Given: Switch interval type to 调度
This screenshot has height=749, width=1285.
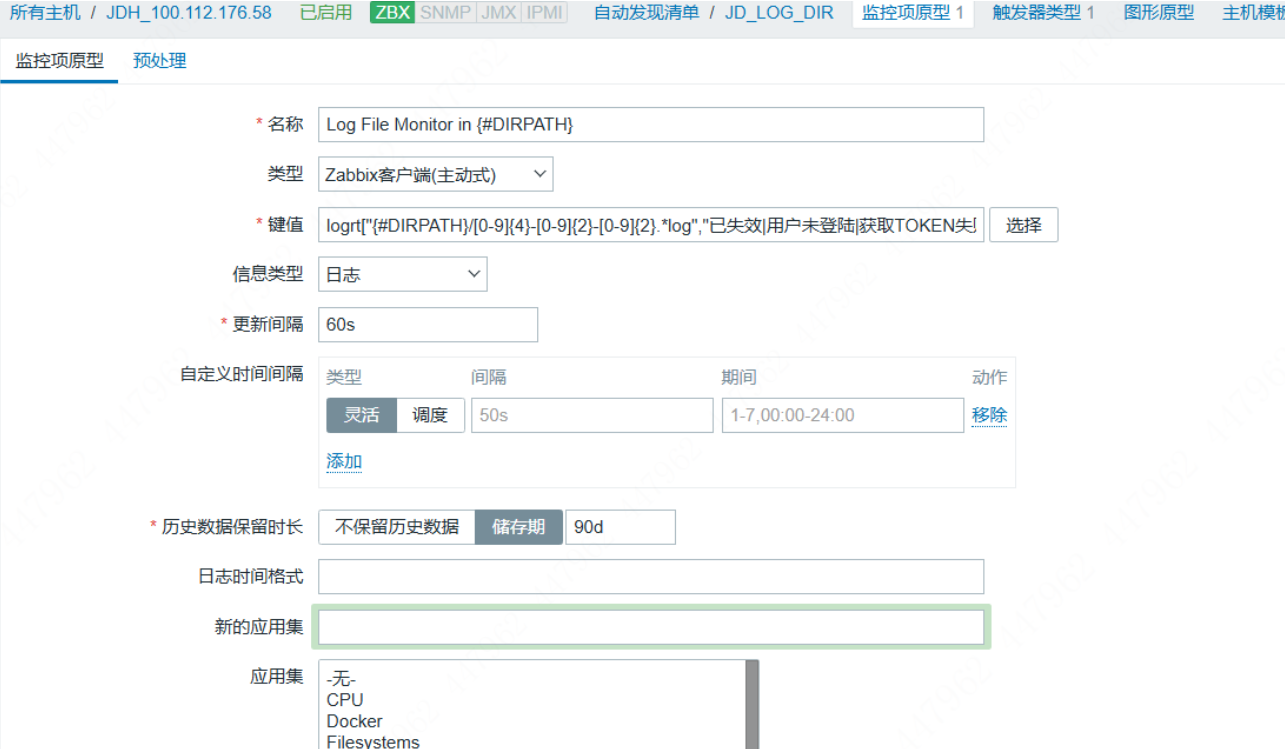Looking at the screenshot, I should point(430,415).
